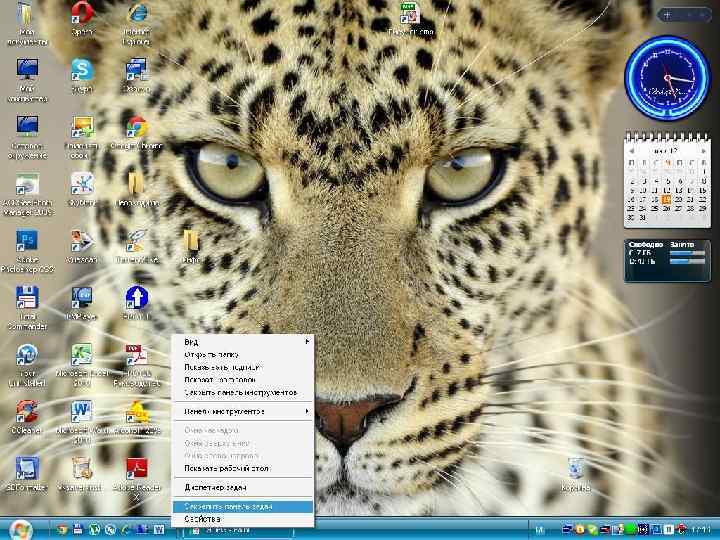The height and width of the screenshot is (540, 720).
Task: Open the Opera browser desktop shortcut
Action: (x=82, y=18)
